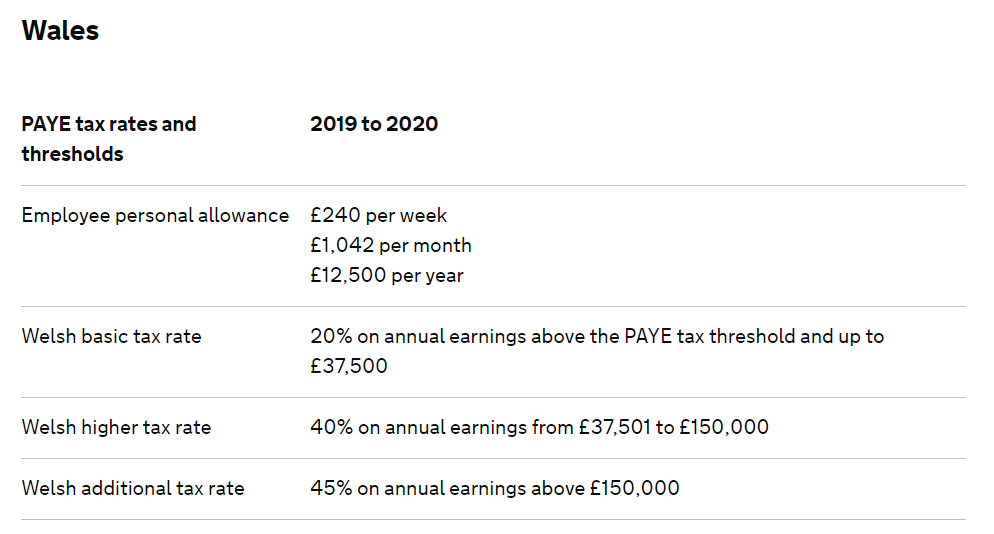The image size is (994, 534).
Task: Select the Welsh higher tax rate label
Action: pos(117,427)
